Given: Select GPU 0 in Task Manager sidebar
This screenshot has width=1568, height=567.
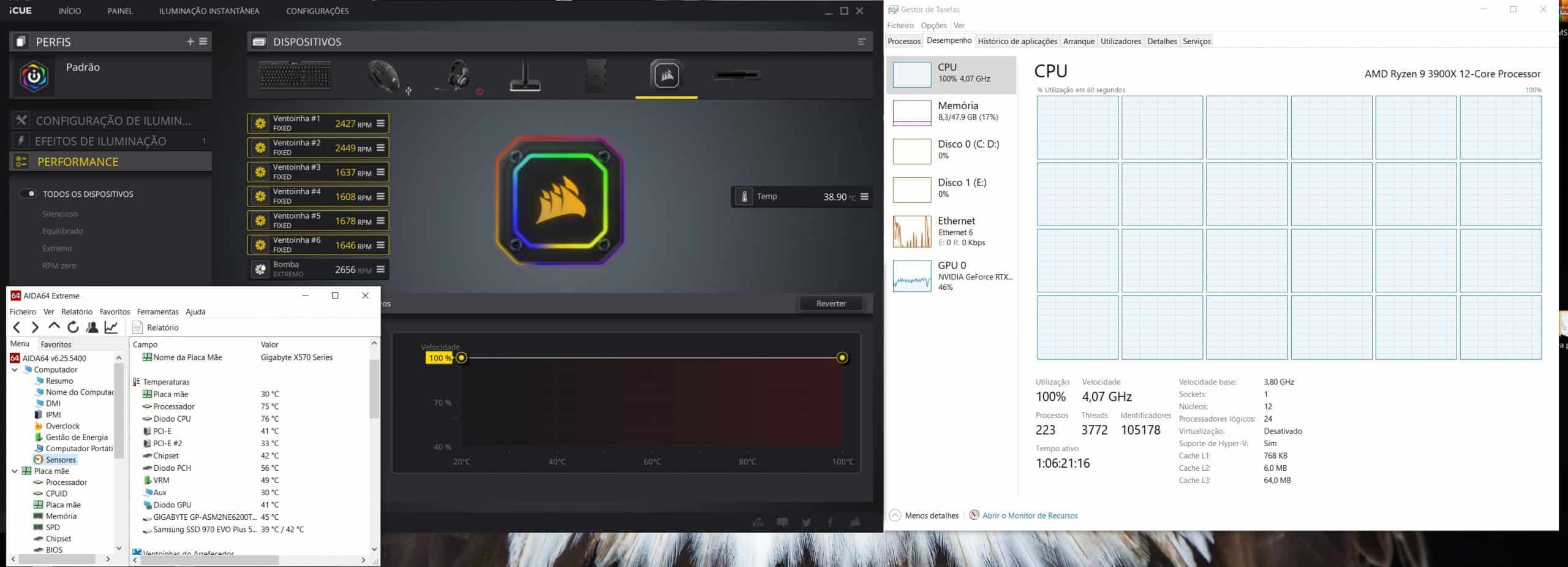Looking at the screenshot, I should pos(951,276).
